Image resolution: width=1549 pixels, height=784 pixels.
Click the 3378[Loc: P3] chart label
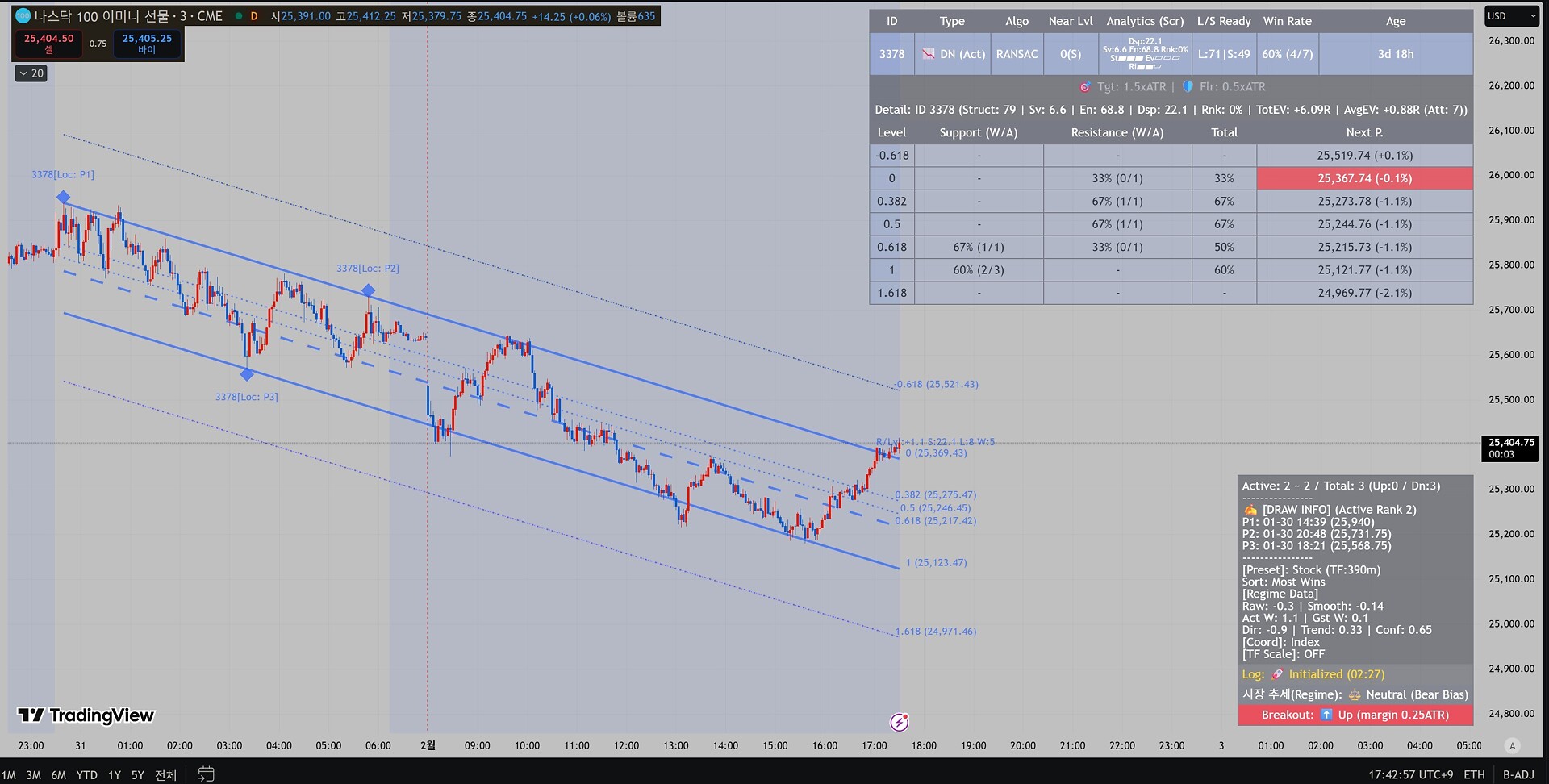247,397
